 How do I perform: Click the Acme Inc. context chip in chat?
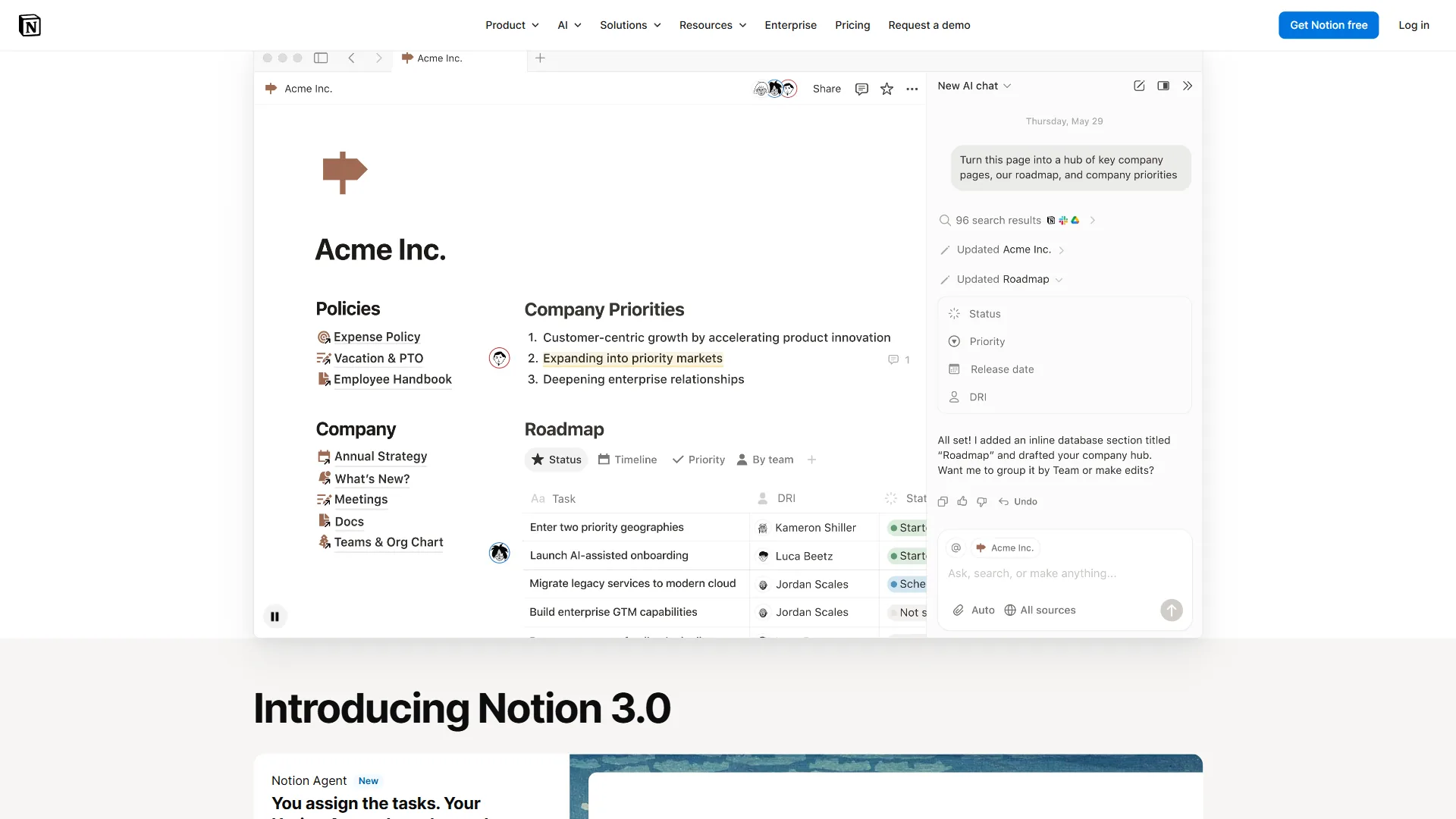click(1005, 548)
